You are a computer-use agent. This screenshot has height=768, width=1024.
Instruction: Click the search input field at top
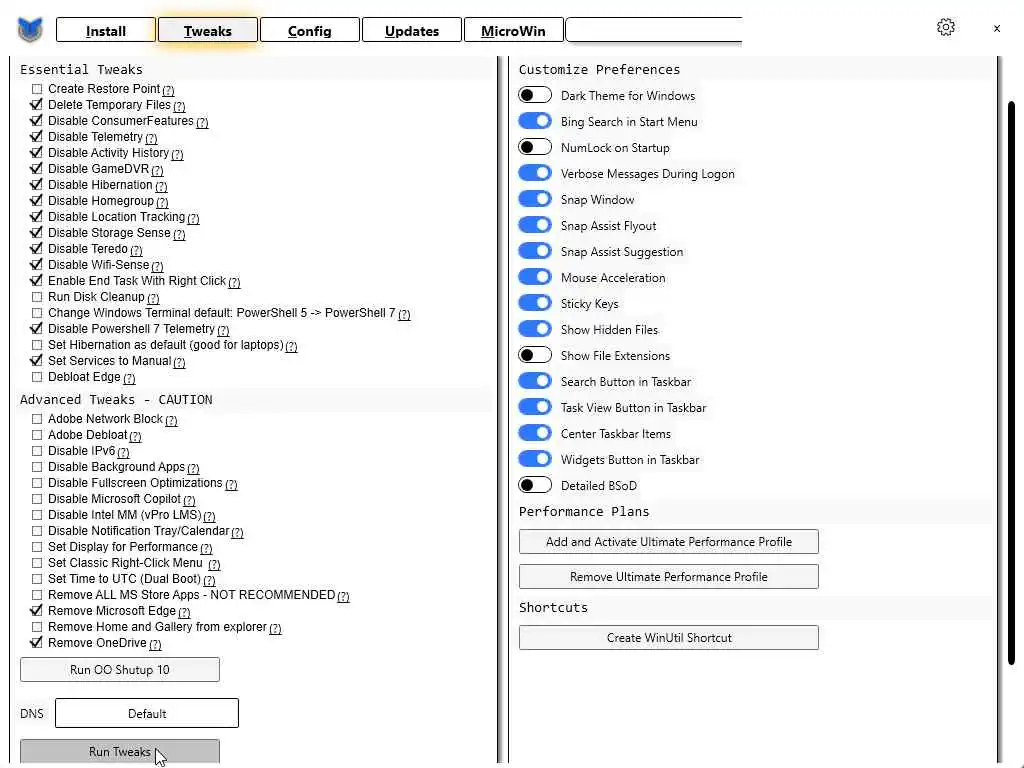click(654, 31)
